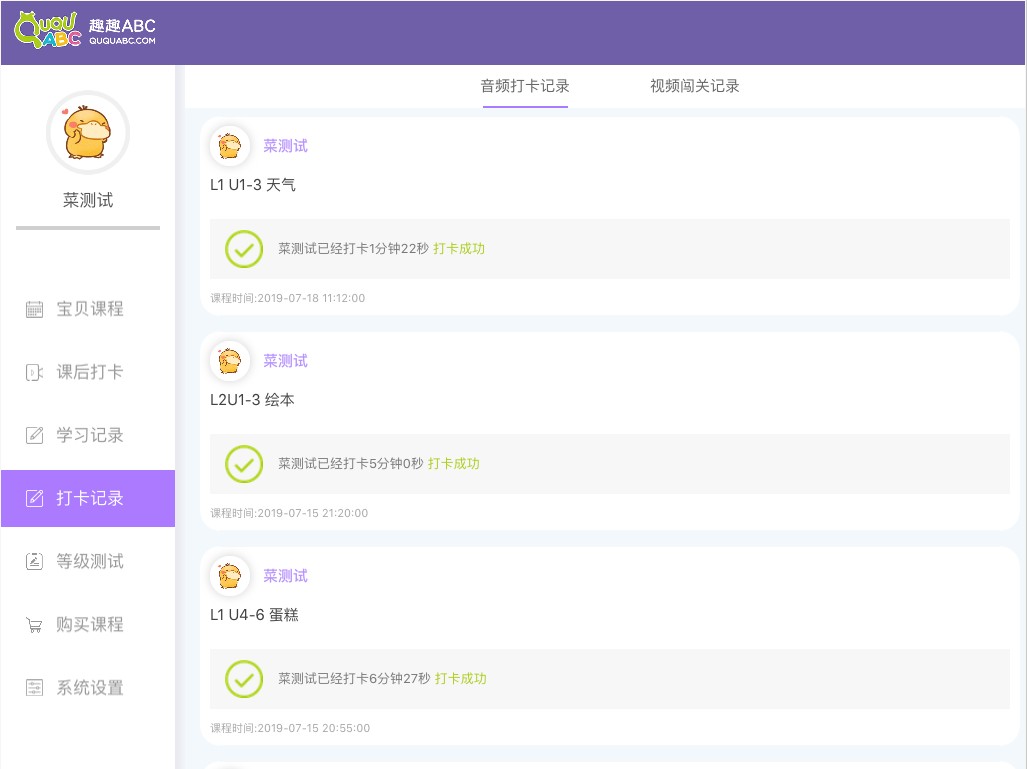Click the large duck profile avatar

pyautogui.click(x=88, y=133)
